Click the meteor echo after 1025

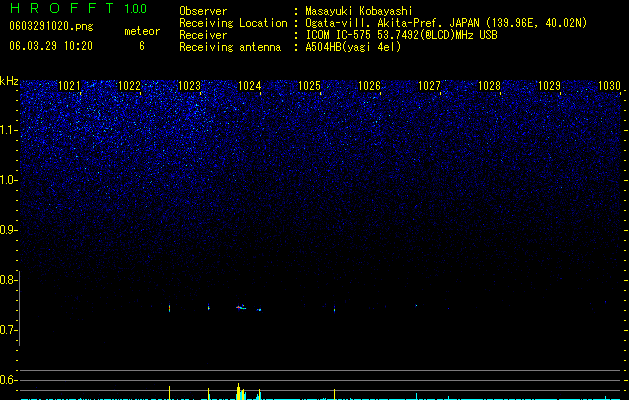(x=335, y=309)
